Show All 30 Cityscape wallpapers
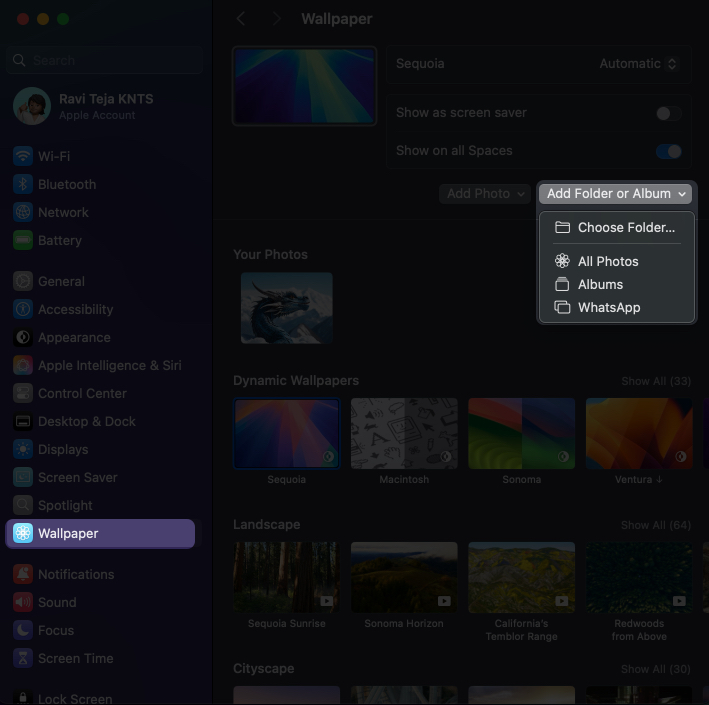This screenshot has height=705, width=709. coord(656,669)
